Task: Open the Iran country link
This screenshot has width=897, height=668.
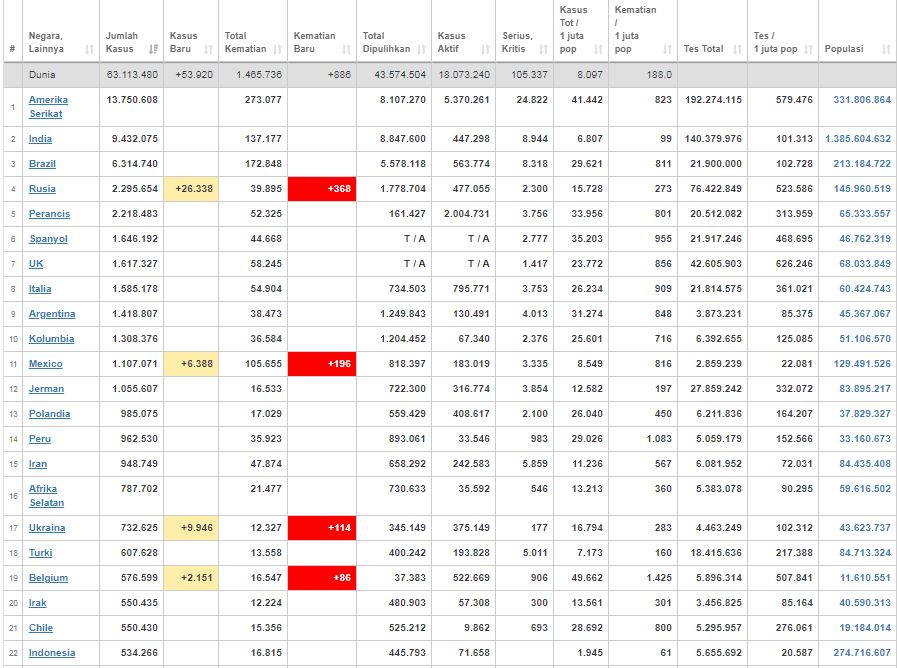Action: (38, 464)
